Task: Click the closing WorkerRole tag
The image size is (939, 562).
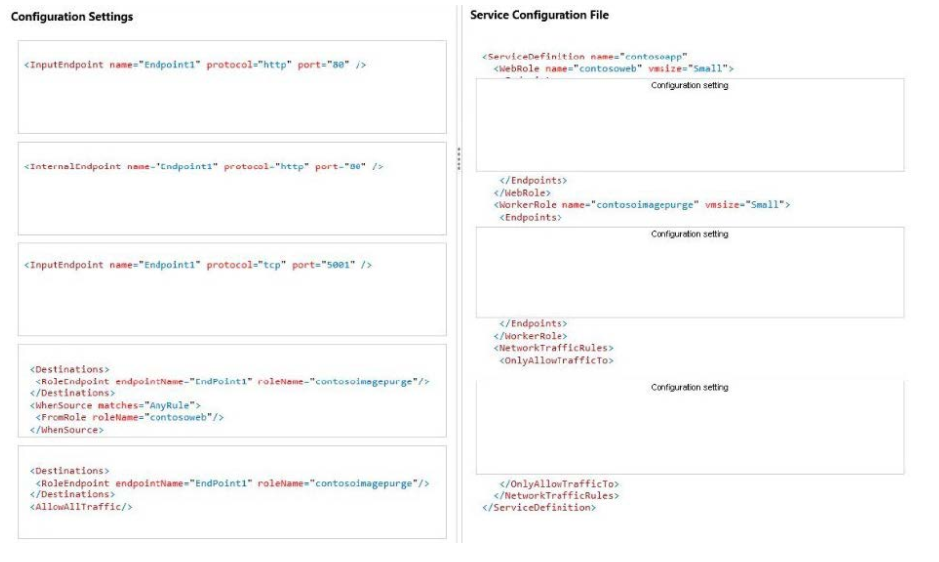Action: [530, 336]
